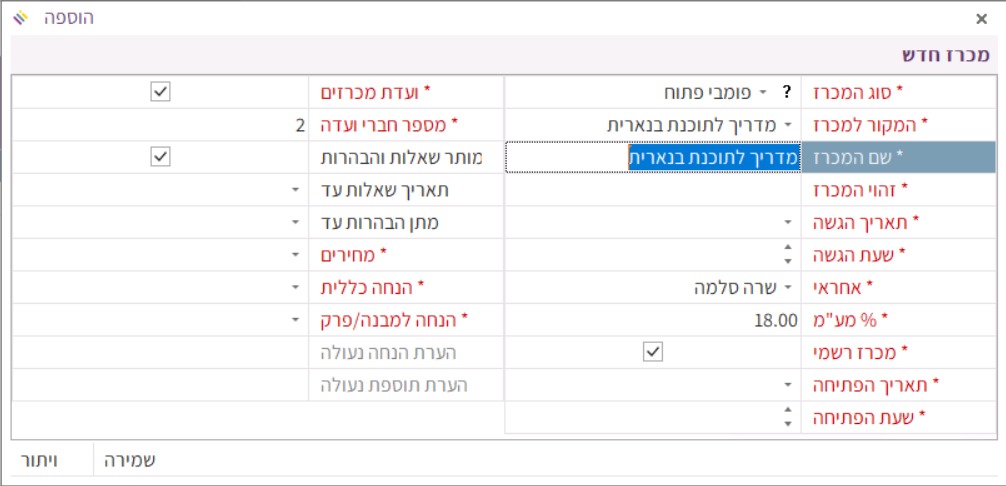
Task: Uncheck the מכרז רשמי checkbox
Action: coord(653,352)
